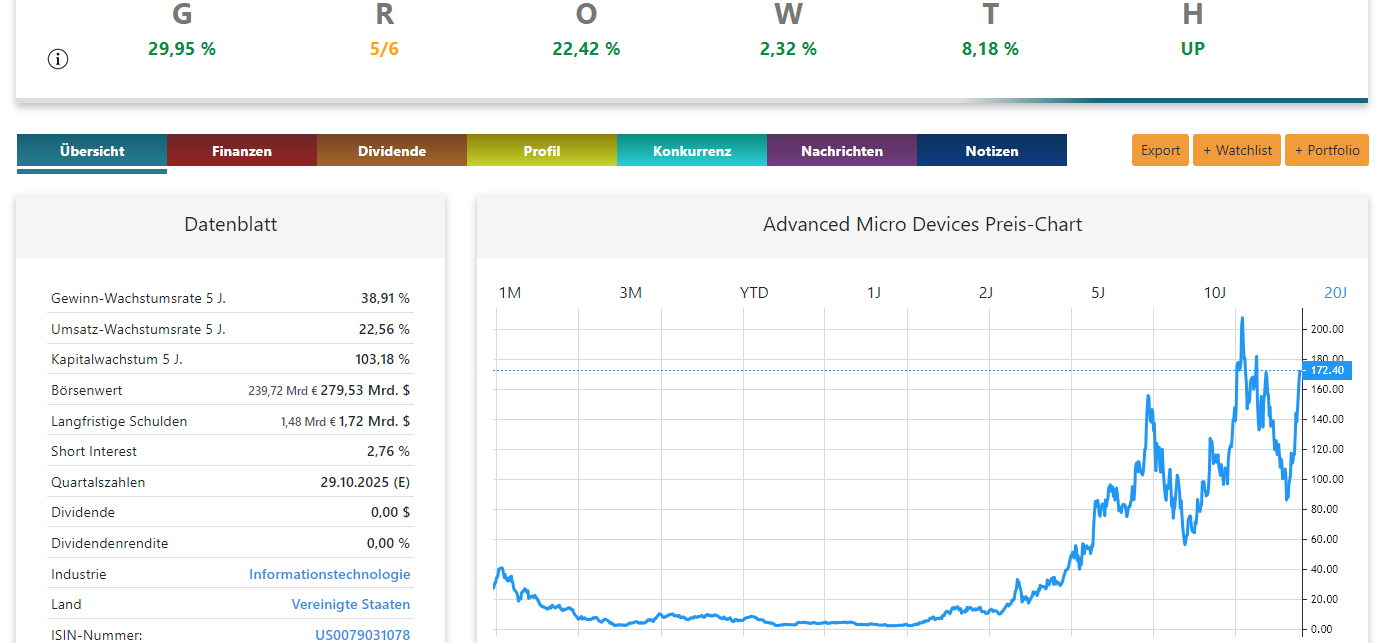Click the Datenblatt panel heading
The image size is (1383, 643).
pos(231,224)
